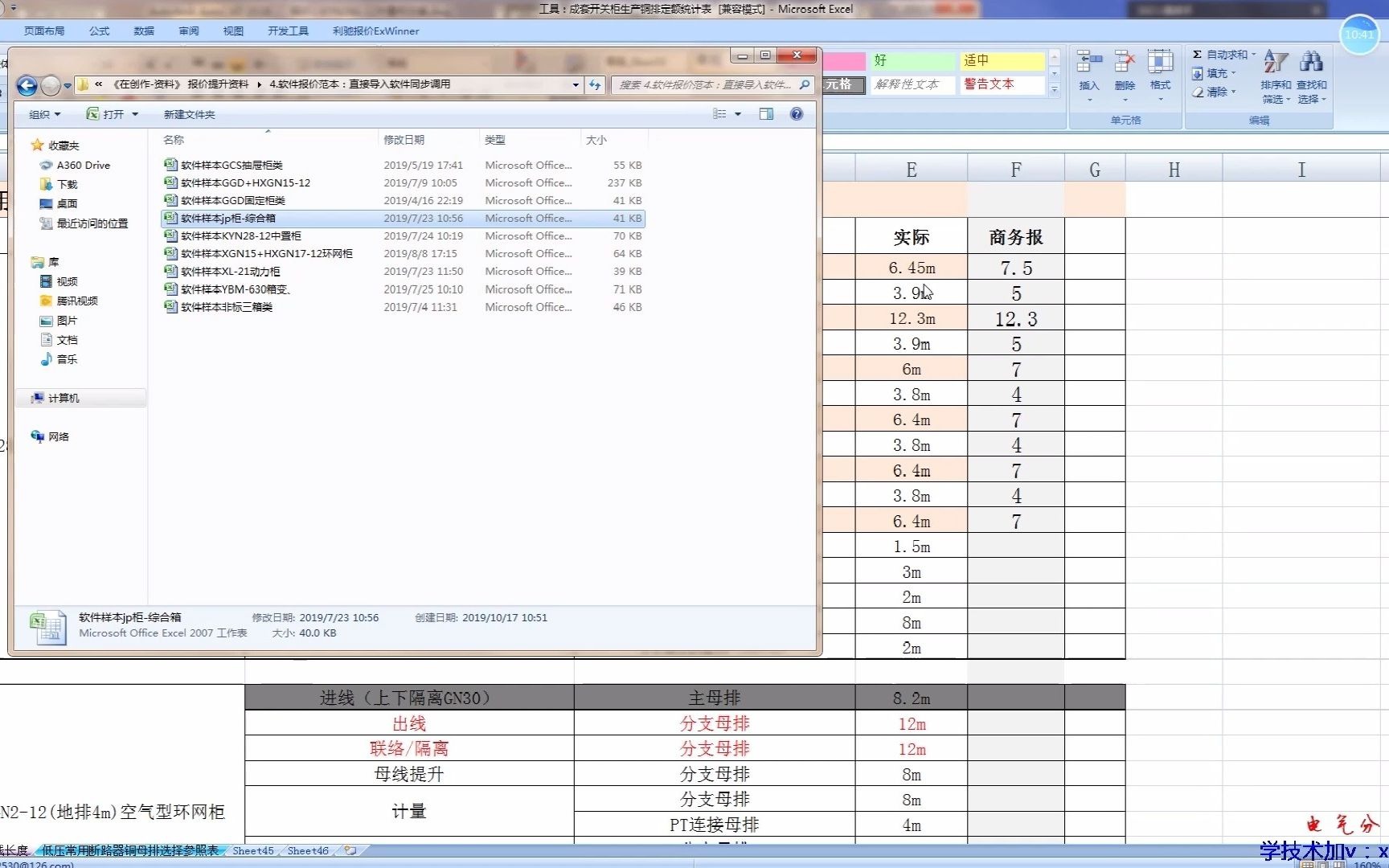
Task: Expand the Format cells dropdown arrow
Action: click(x=1160, y=100)
